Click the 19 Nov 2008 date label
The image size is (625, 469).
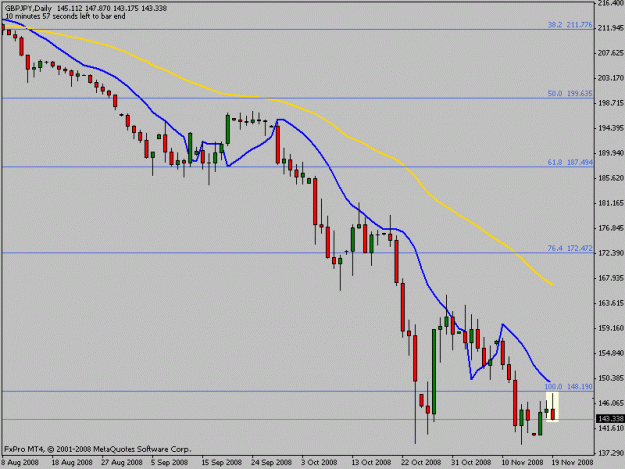(572, 462)
